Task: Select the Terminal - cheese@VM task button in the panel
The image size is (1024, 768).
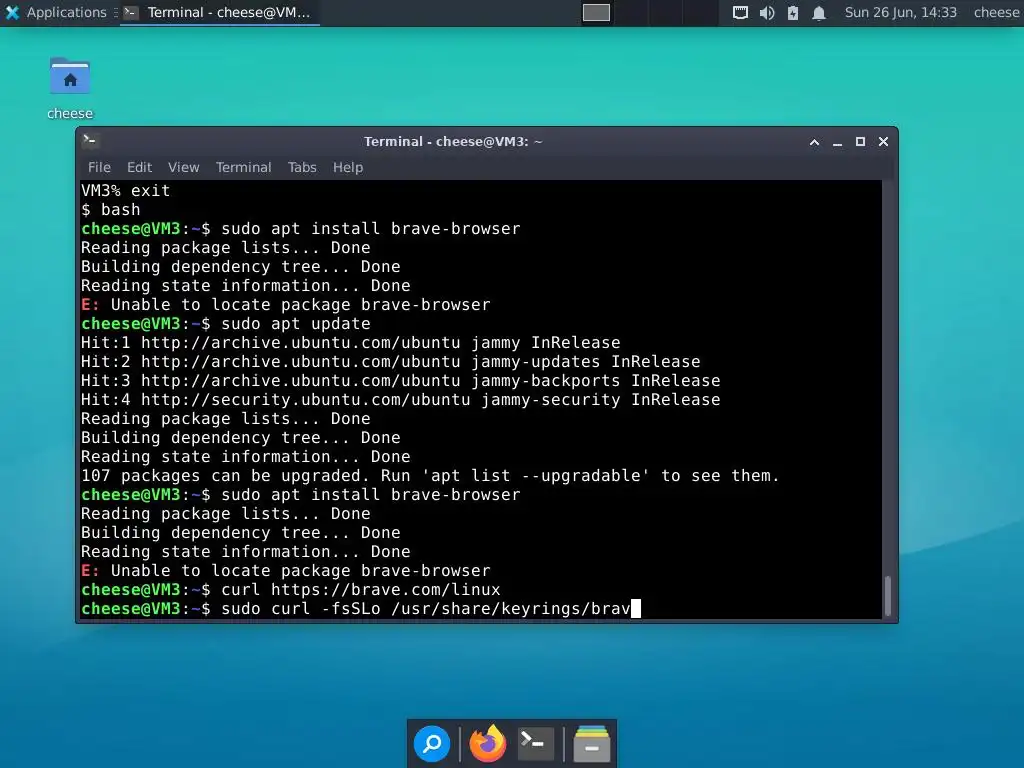Action: pyautogui.click(x=219, y=12)
